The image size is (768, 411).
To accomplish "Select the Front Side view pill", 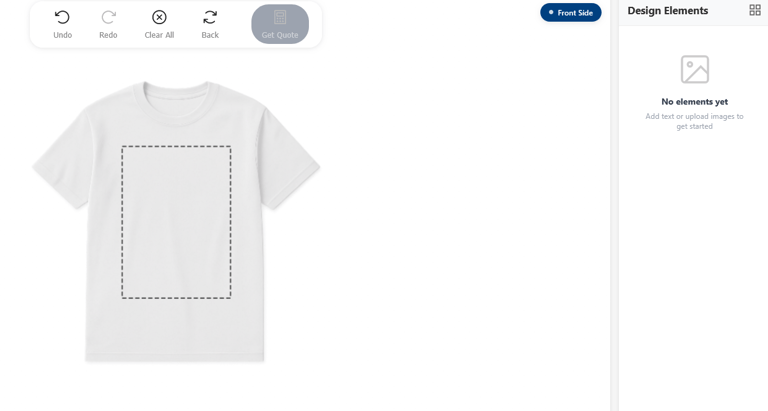I will tap(571, 13).
